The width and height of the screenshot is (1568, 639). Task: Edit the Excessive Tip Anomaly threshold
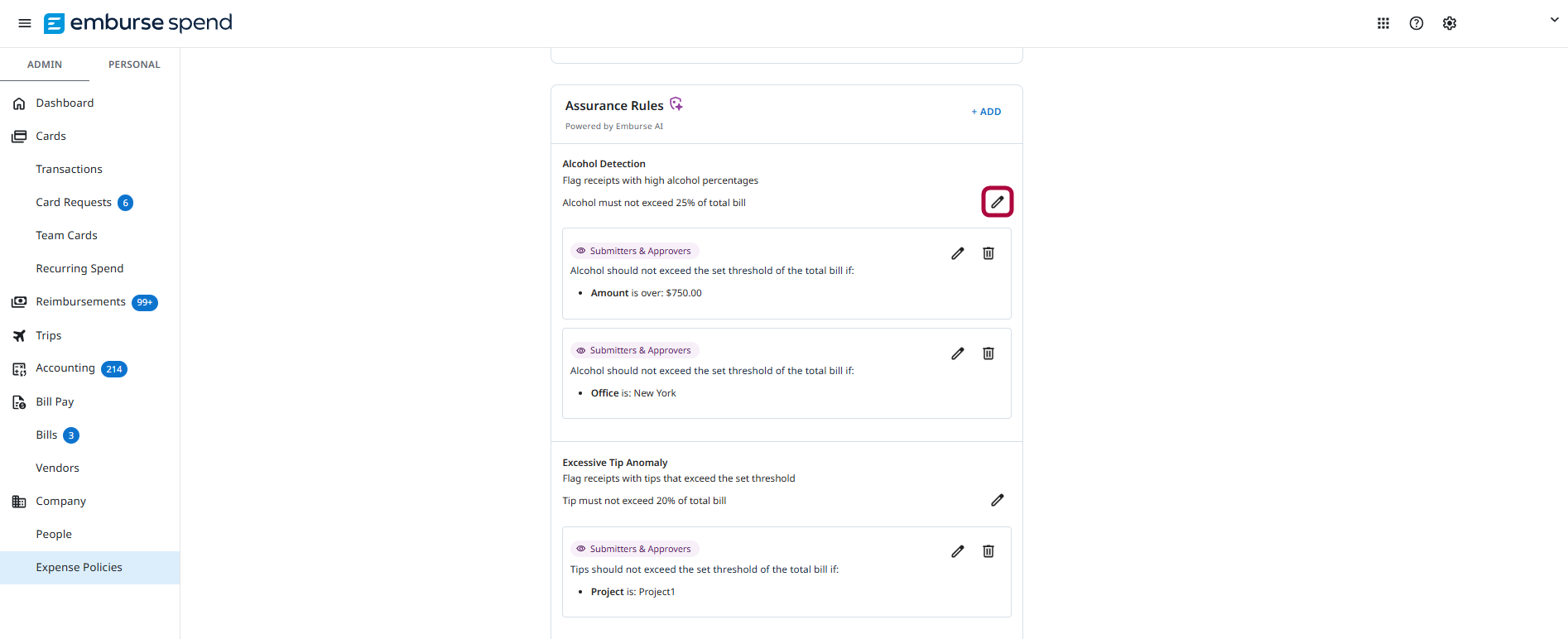[x=998, y=500]
